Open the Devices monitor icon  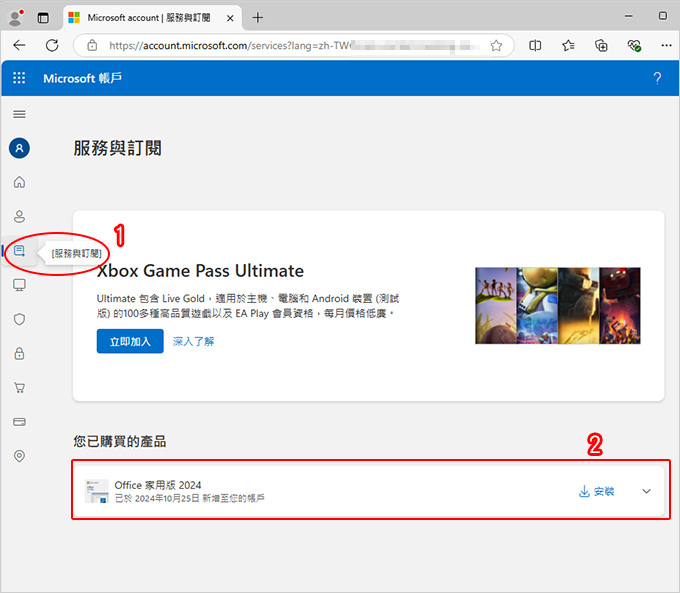point(19,285)
